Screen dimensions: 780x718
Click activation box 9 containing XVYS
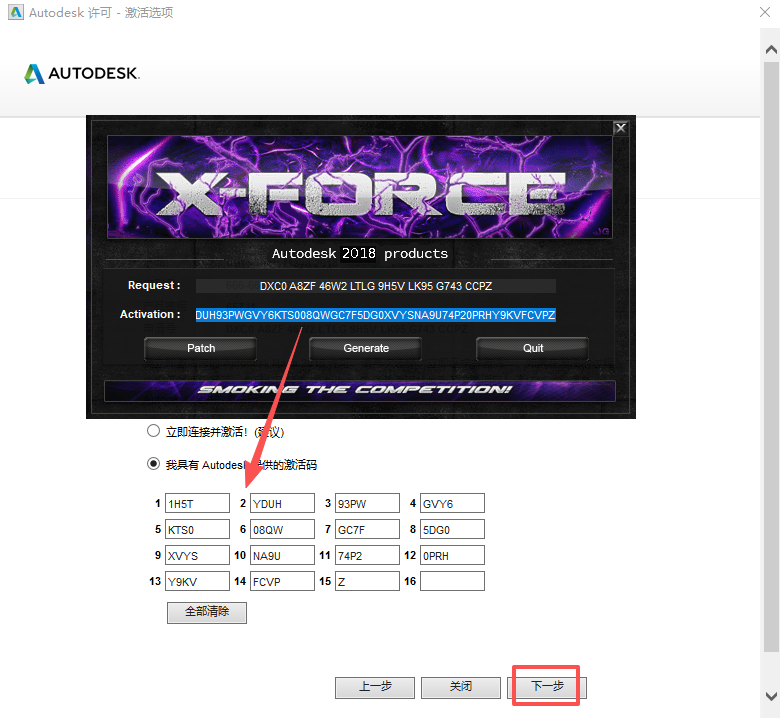pyautogui.click(x=197, y=555)
